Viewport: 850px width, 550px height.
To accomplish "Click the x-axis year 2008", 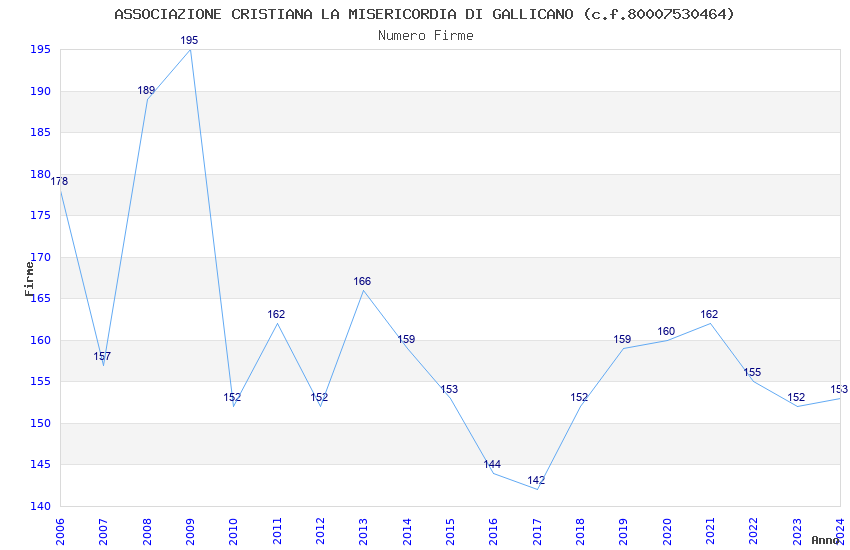I will point(147,532).
